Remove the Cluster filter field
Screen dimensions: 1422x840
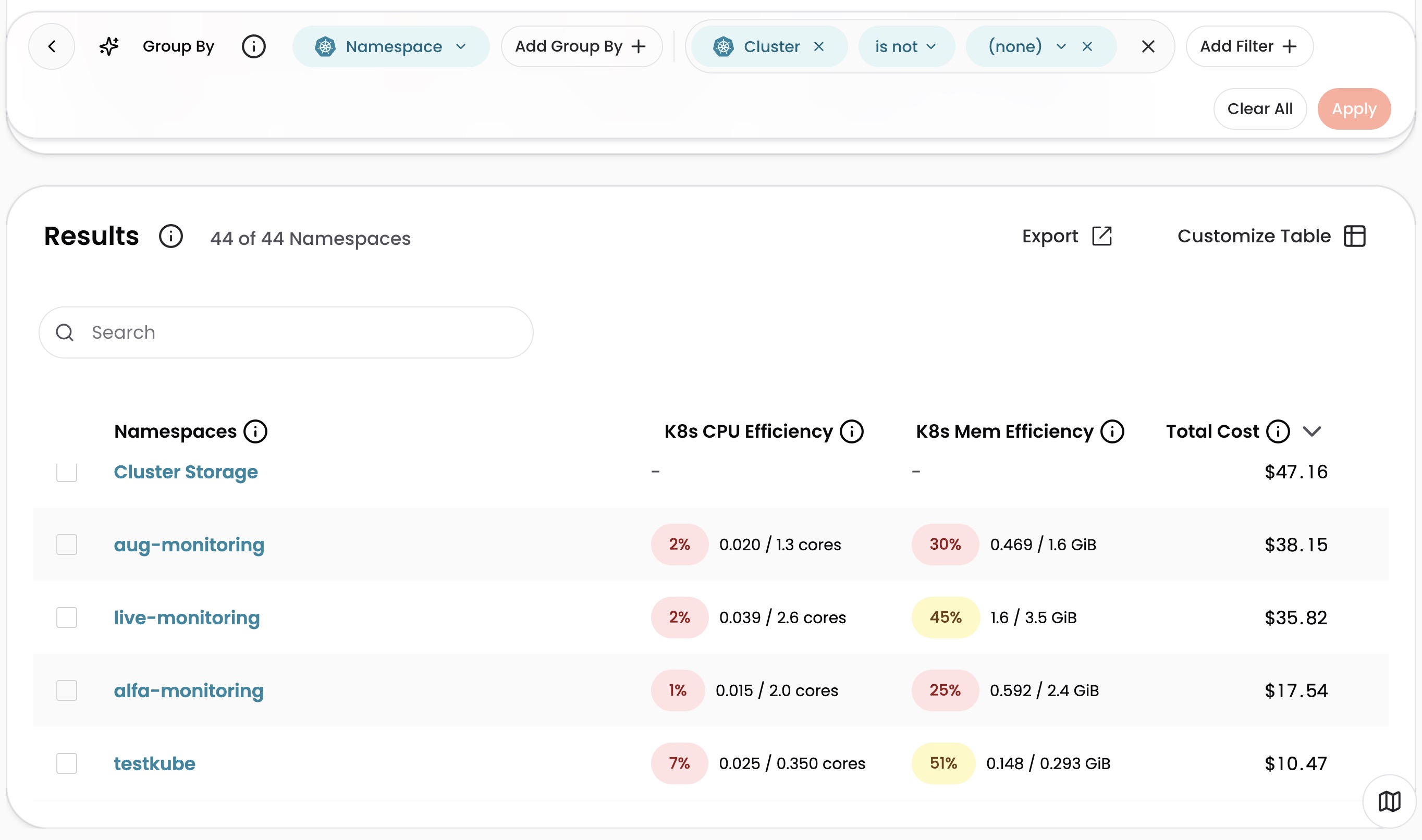(818, 46)
